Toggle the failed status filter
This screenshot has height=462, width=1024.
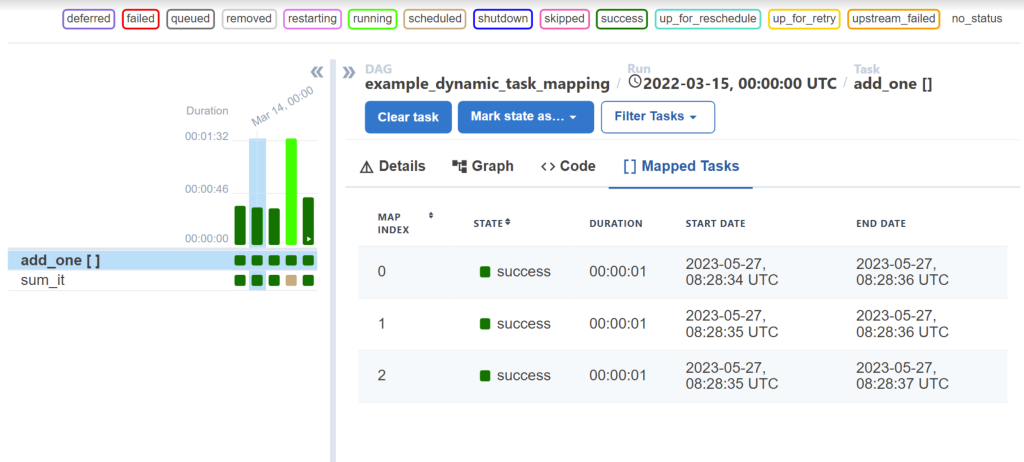click(142, 18)
